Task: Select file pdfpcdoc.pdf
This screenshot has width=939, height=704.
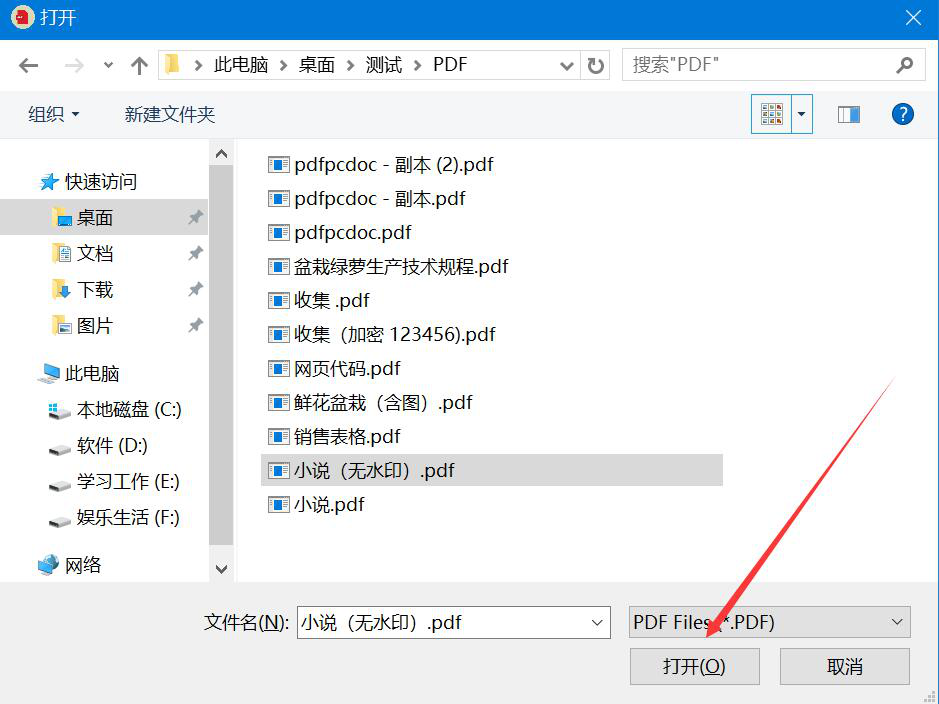Action: 340,232
